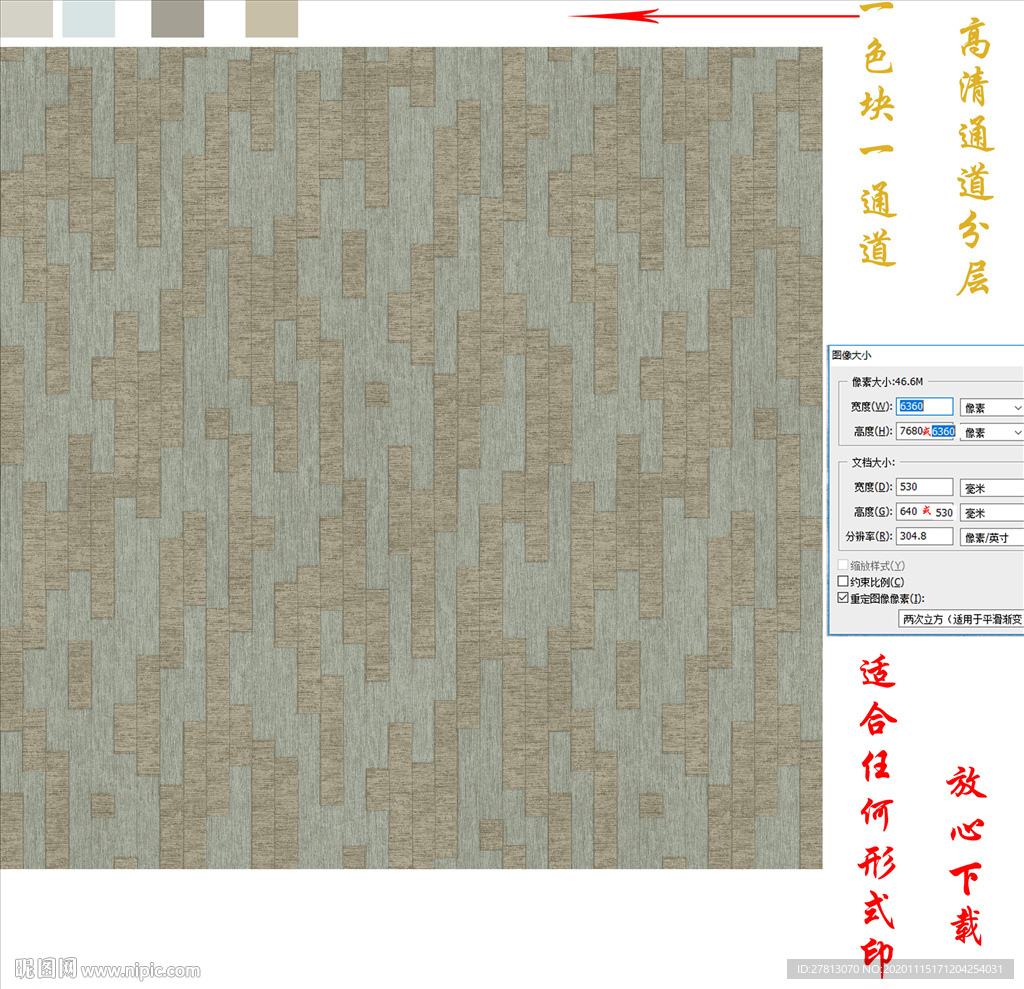Image resolution: width=1024 pixels, height=989 pixels.
Task: Open the document height (G) unit dropdown 毫米
Action: 992,513
